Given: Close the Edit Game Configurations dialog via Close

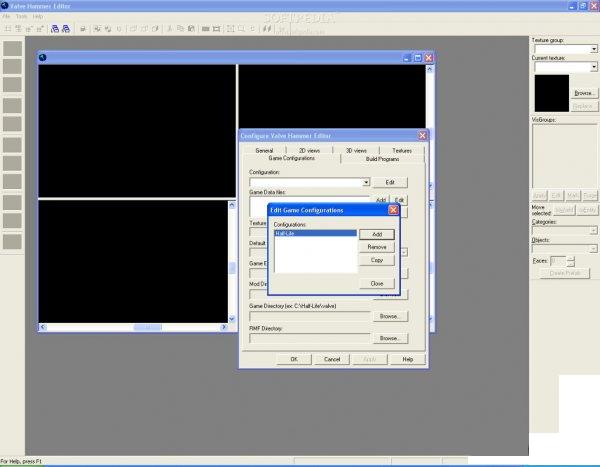Looking at the screenshot, I should point(377,284).
